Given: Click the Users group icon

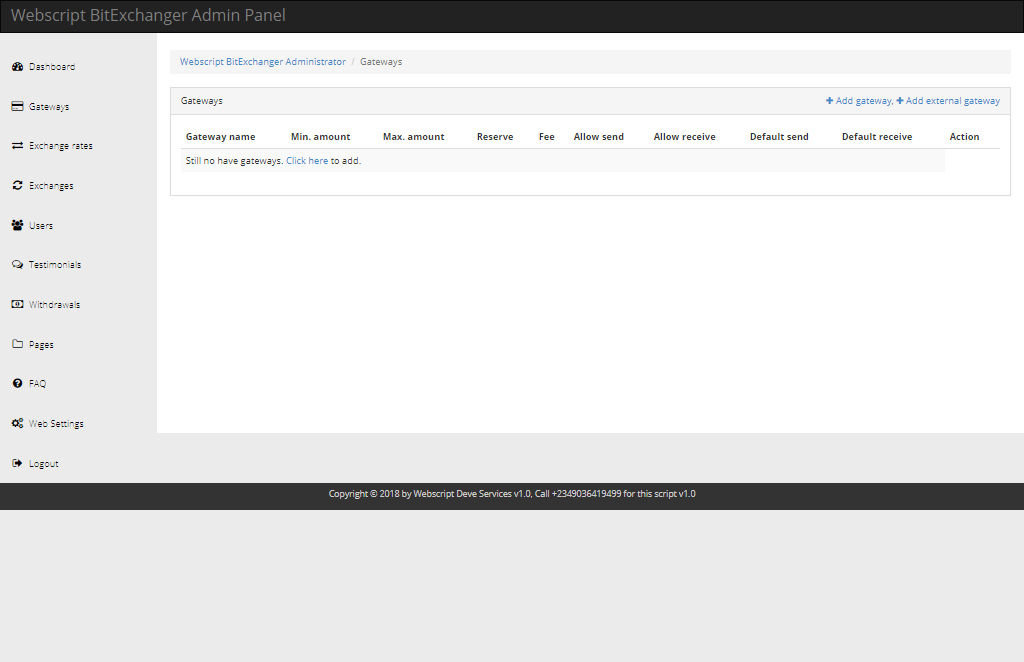Looking at the screenshot, I should (x=18, y=225).
